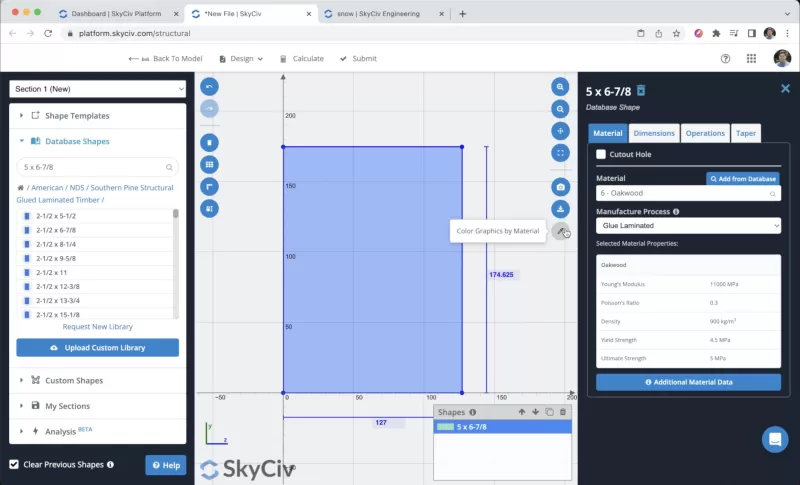The width and height of the screenshot is (800, 485).
Task: Switch to the Dashboard SkyCiv Platform browser tab
Action: coord(116,14)
